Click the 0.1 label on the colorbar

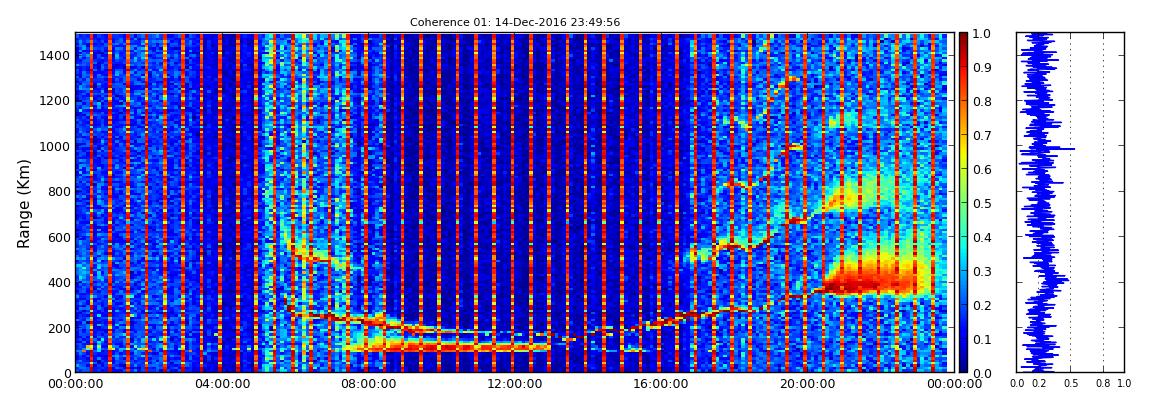(984, 340)
